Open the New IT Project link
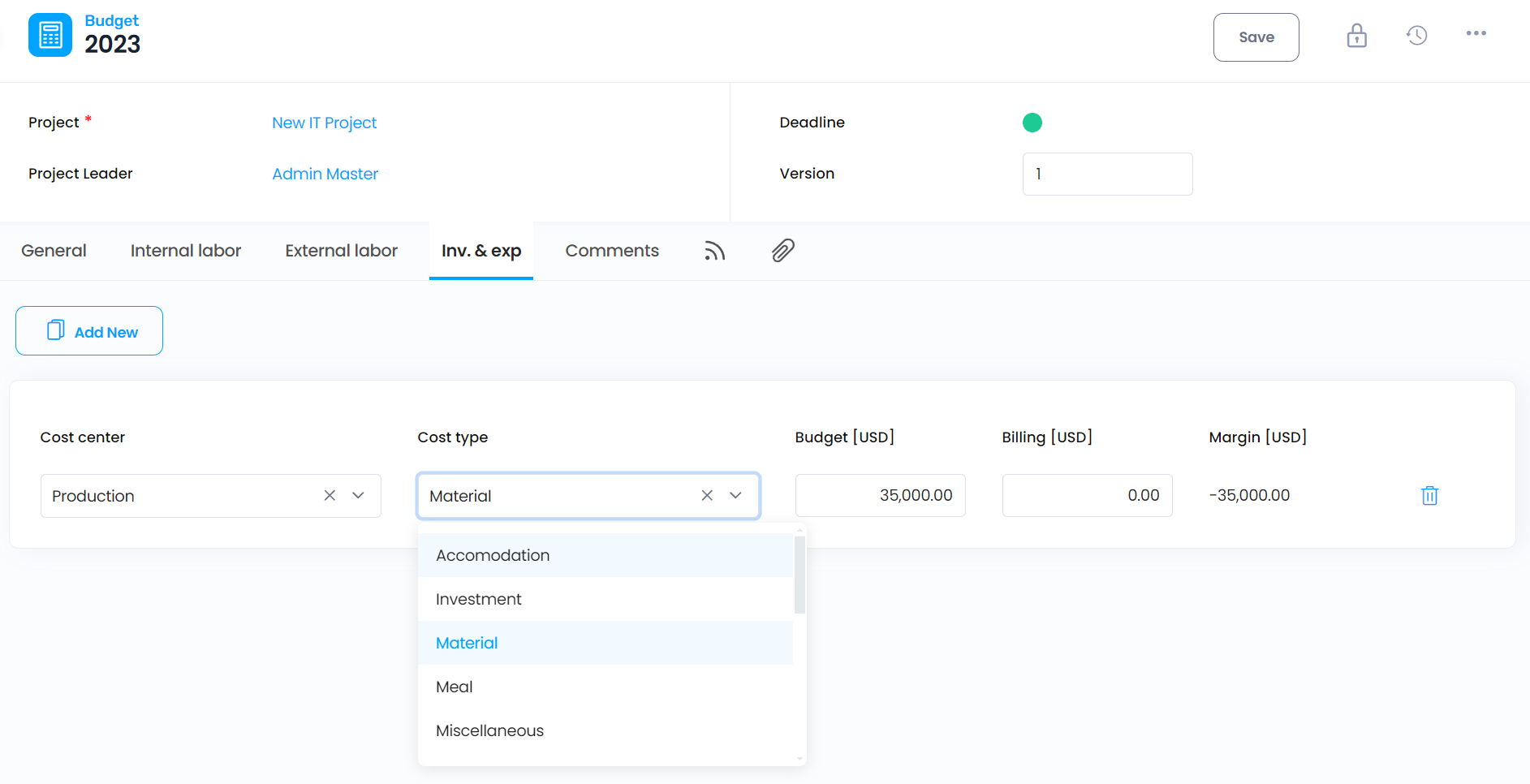This screenshot has width=1530, height=784. (x=325, y=123)
